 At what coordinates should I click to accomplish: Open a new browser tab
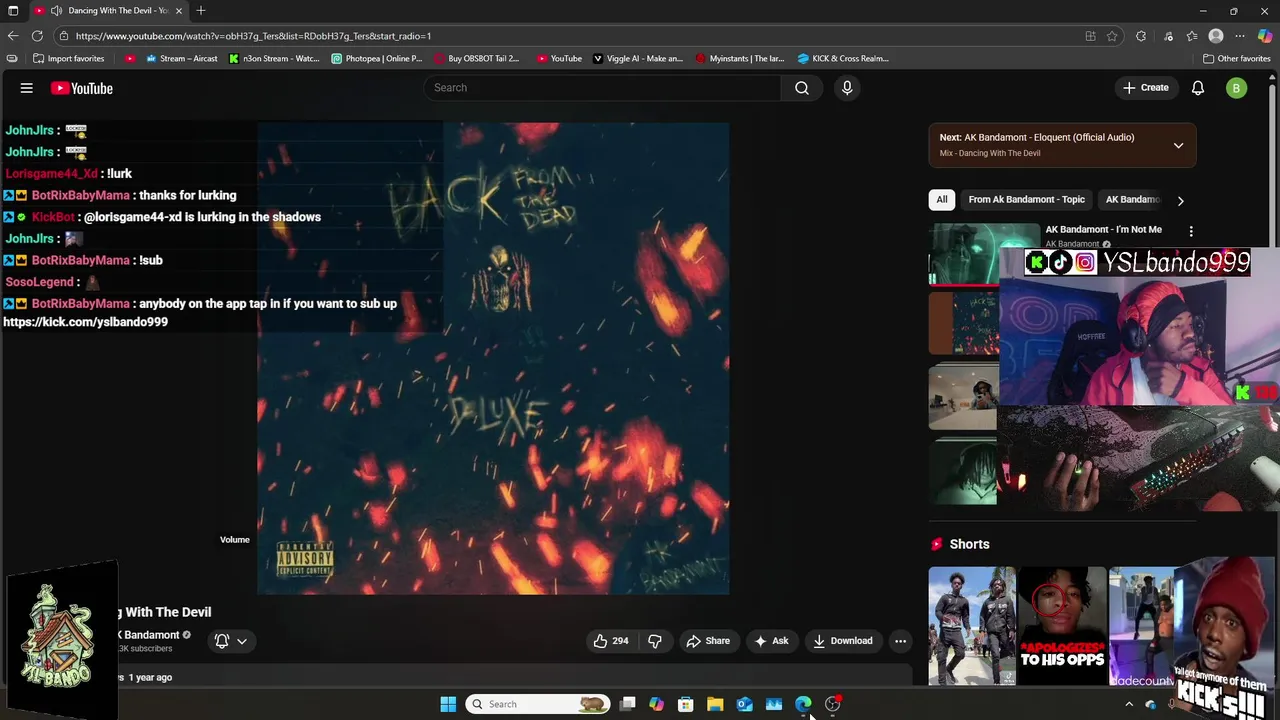201,10
